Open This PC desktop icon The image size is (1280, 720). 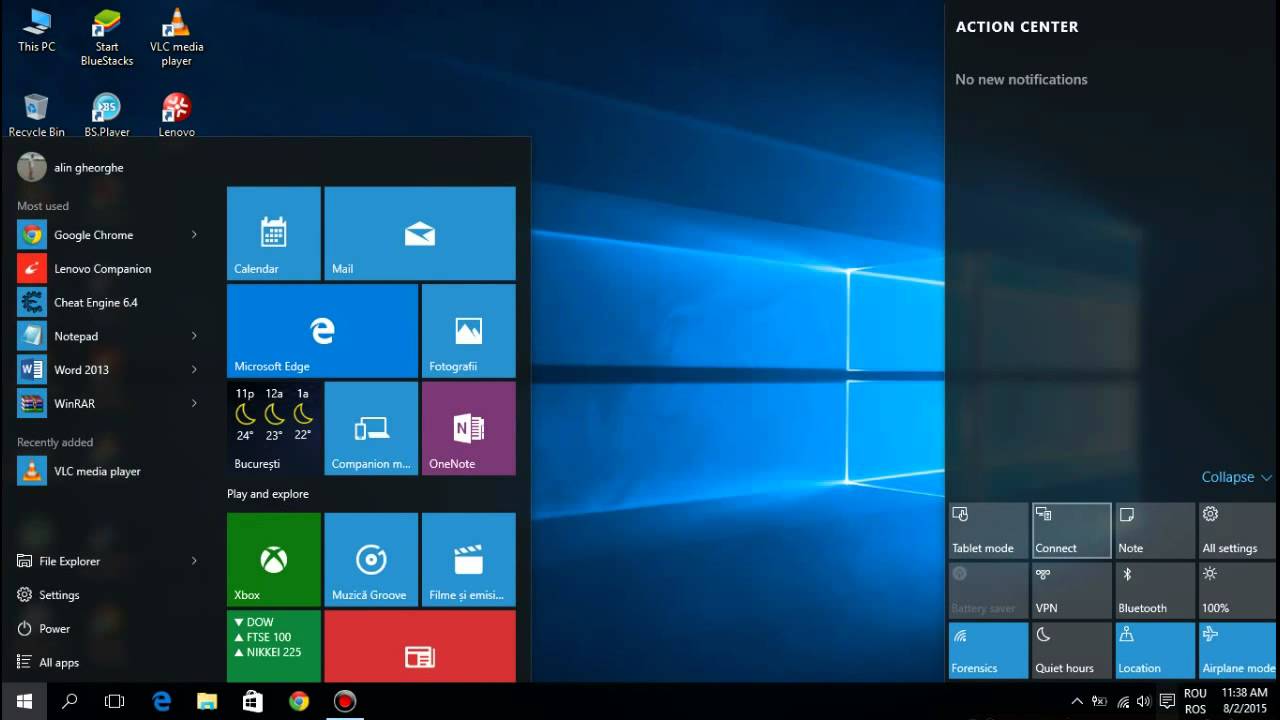point(36,30)
